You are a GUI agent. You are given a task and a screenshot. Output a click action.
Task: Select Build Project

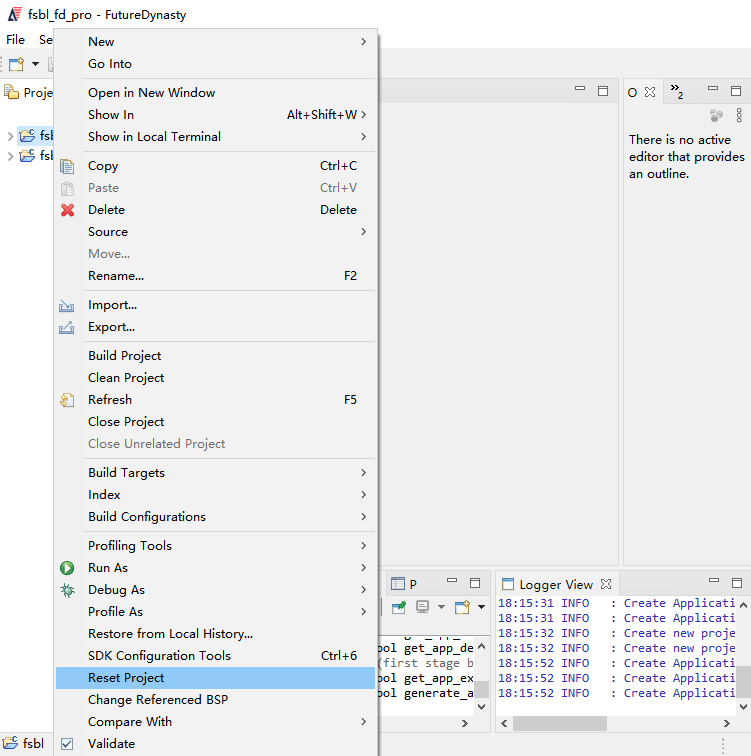pos(215,355)
